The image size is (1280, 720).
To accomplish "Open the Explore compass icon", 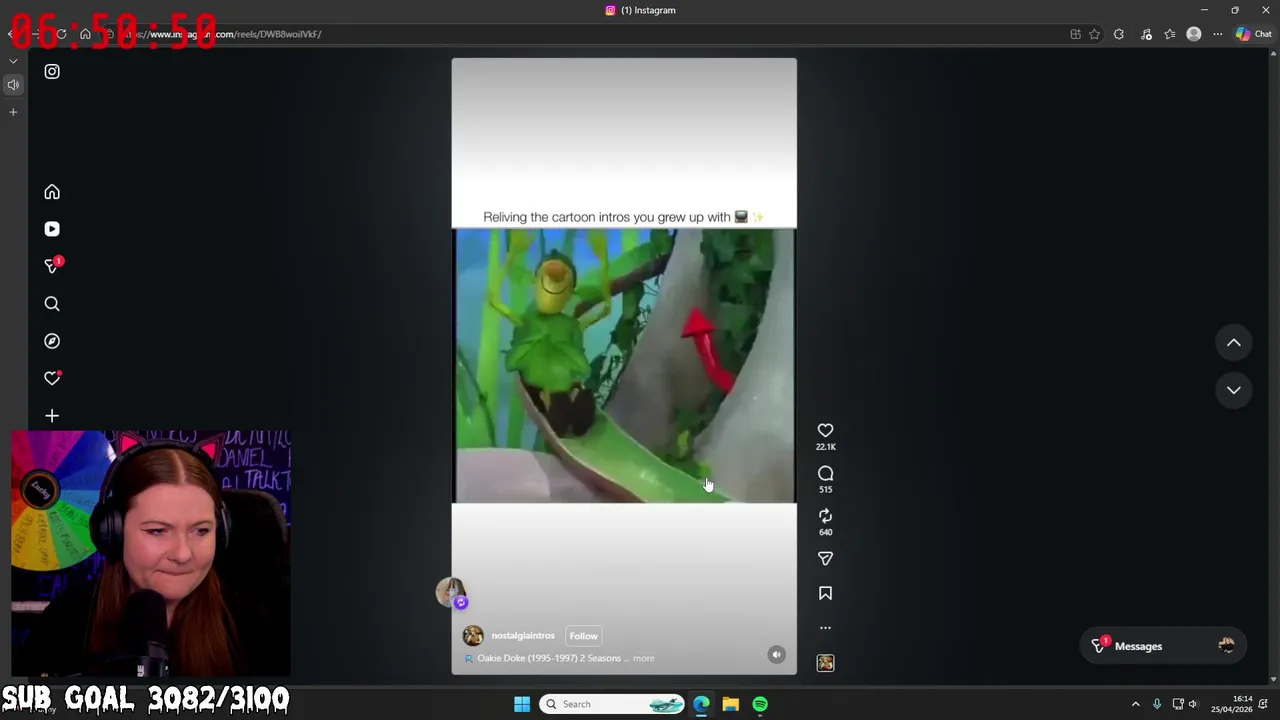I will 52,341.
